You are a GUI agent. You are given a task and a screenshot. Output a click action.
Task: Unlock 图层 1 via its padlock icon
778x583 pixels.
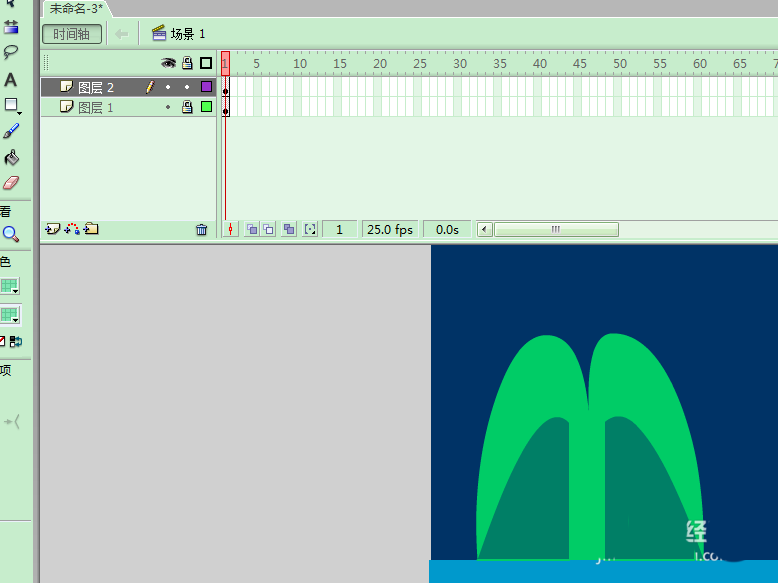[x=187, y=106]
